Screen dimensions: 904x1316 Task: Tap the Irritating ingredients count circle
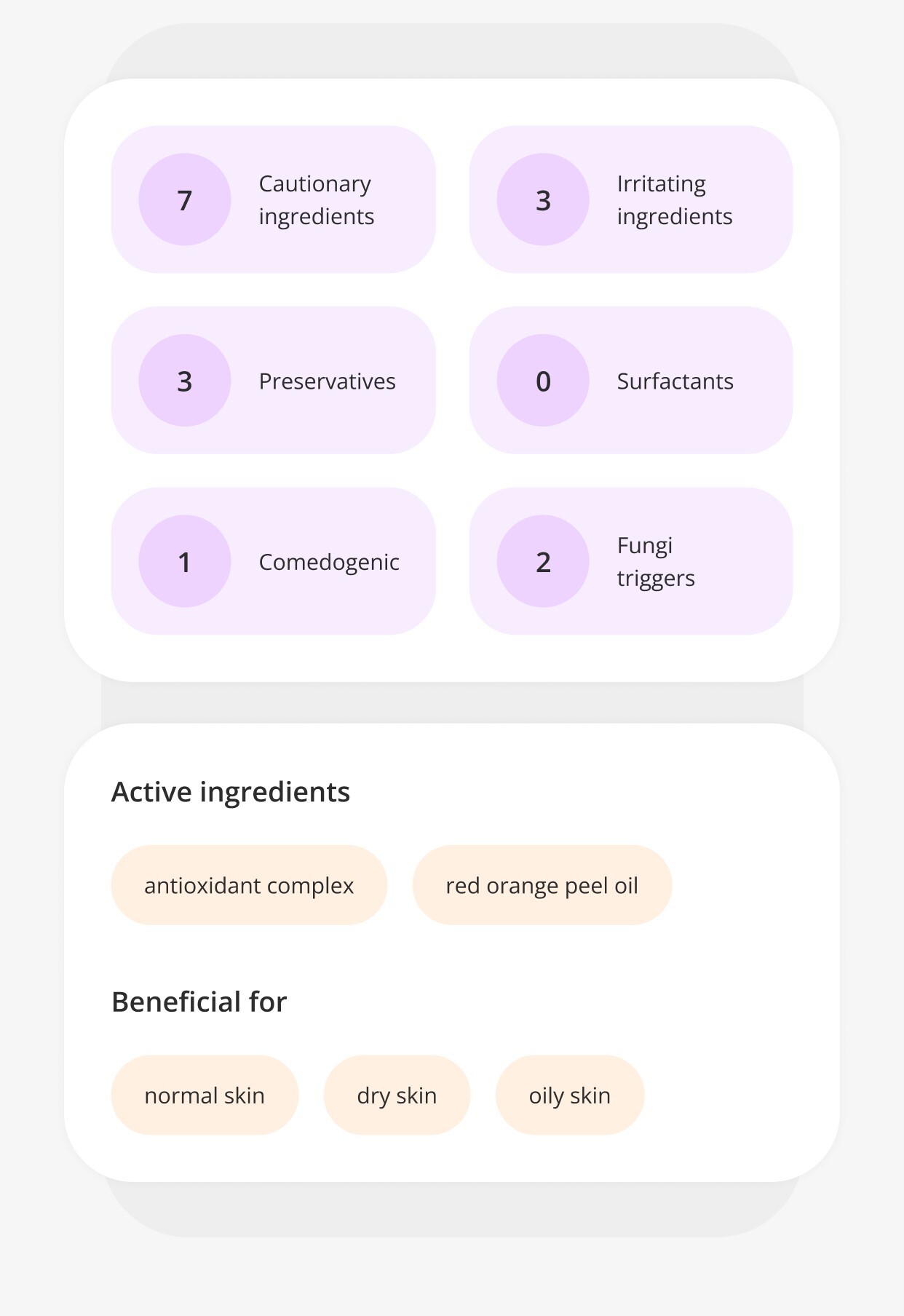[x=543, y=199]
